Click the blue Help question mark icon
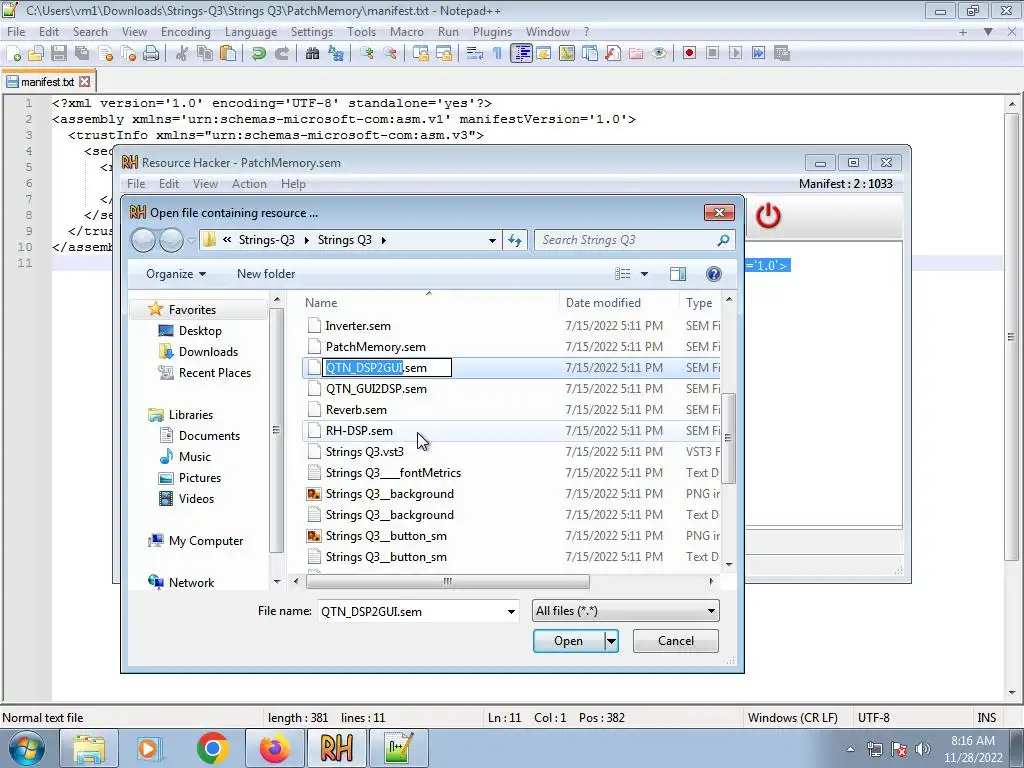The height and width of the screenshot is (768, 1024). [x=714, y=274]
